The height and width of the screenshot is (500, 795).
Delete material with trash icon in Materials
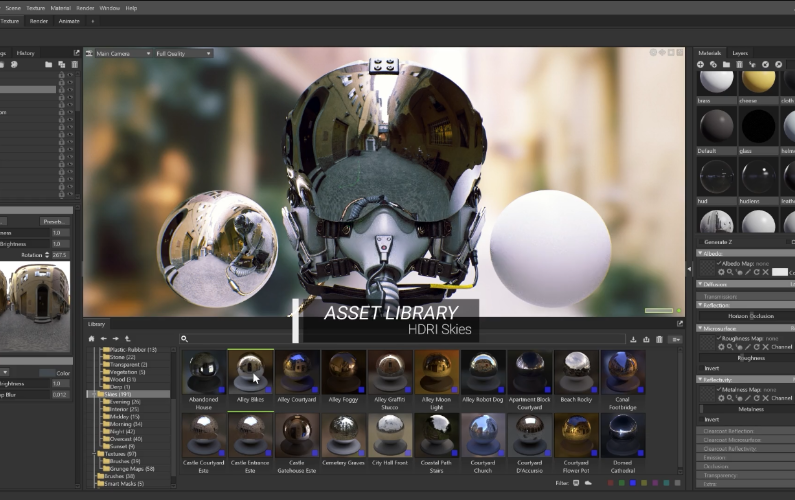pyautogui.click(x=740, y=65)
